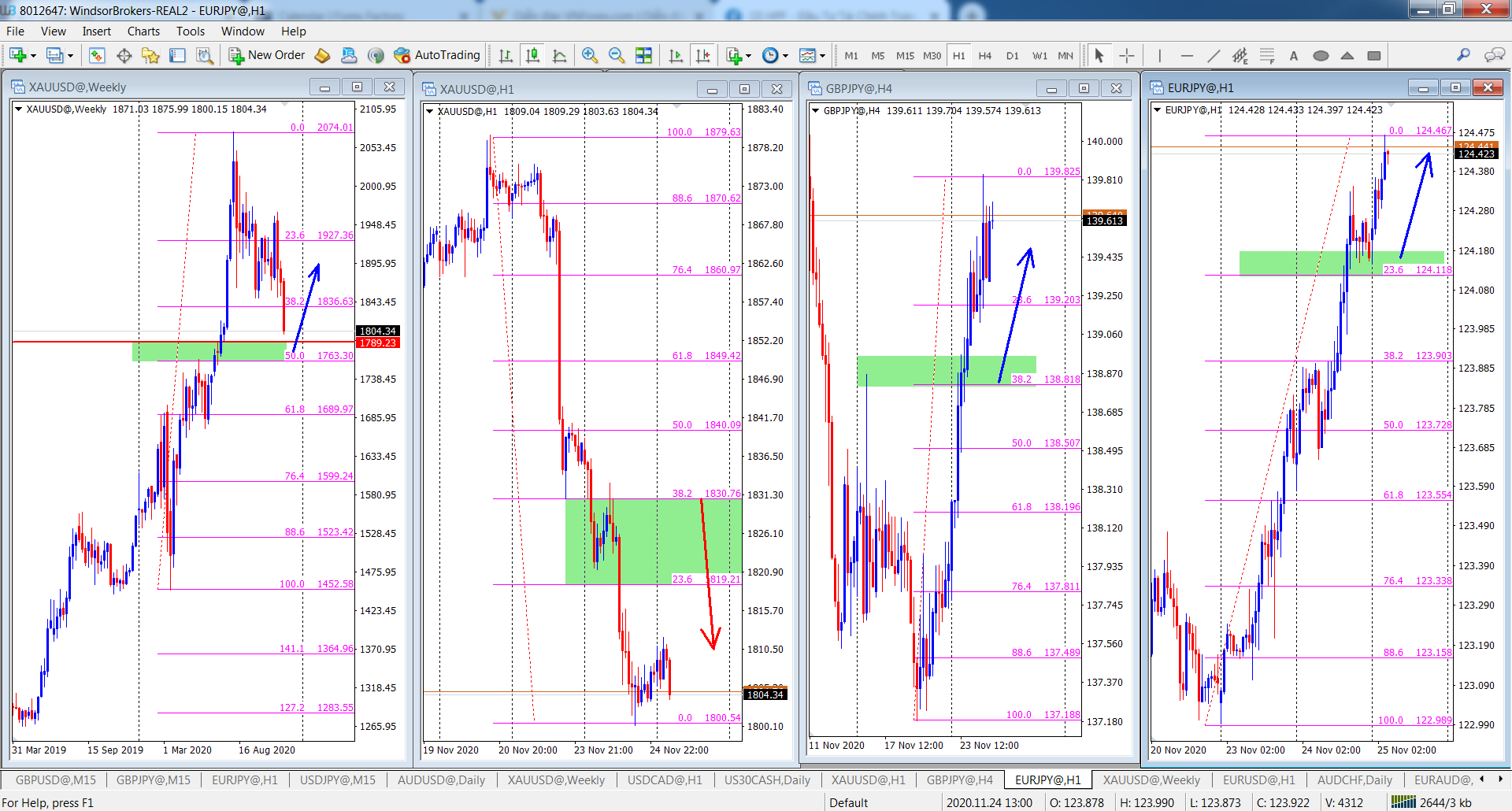Open the New Chart toolbar icon
The image size is (1512, 811).
point(17,55)
